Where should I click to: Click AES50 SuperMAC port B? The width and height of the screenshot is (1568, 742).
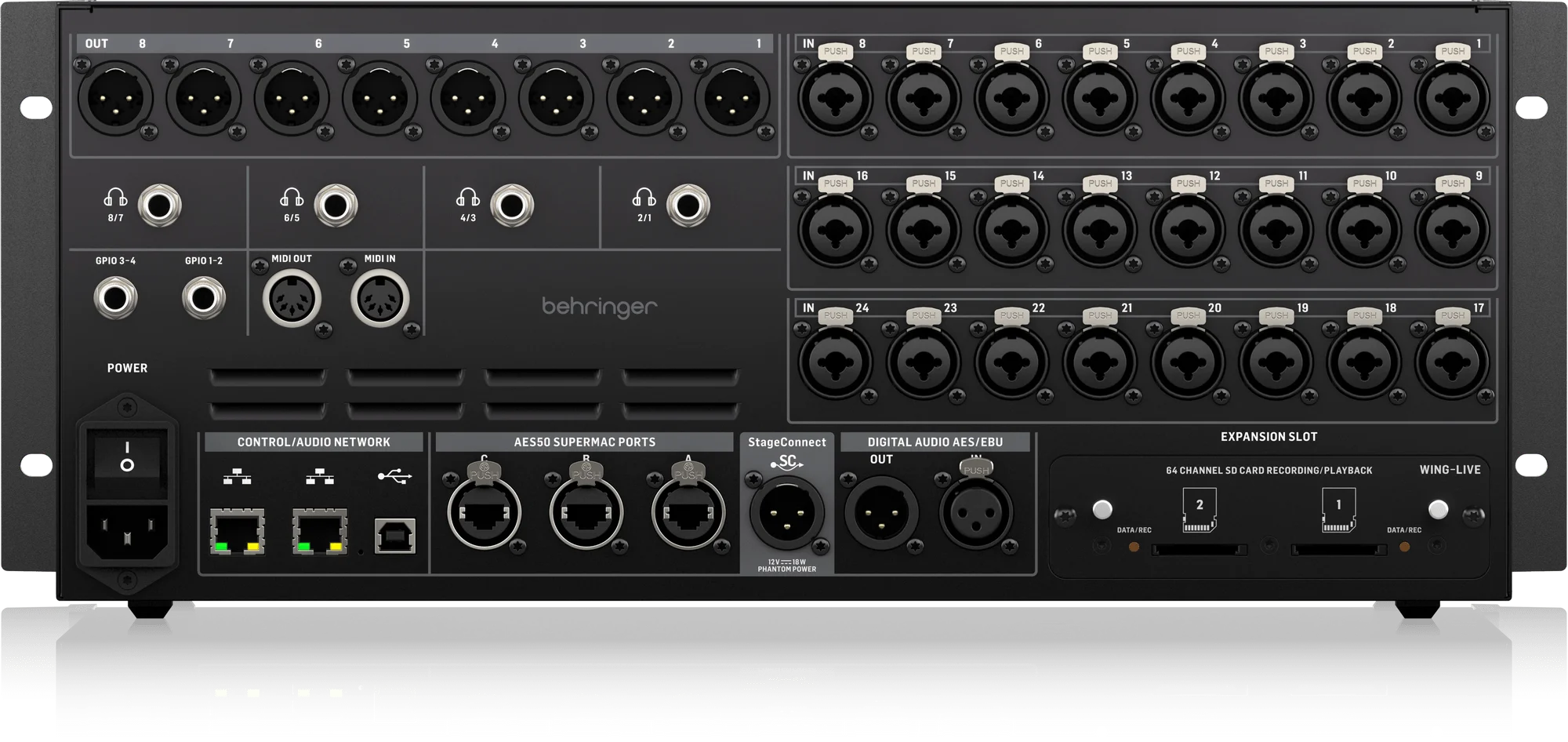[x=586, y=513]
